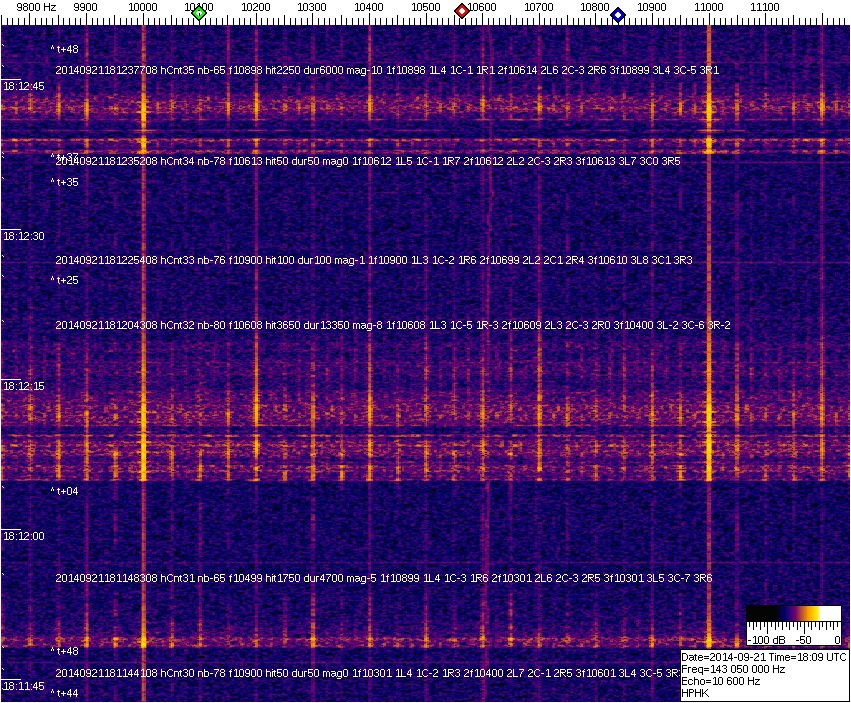Select the 18:12:30 time label
Viewport: 851px width, 703px height.
tap(23, 237)
